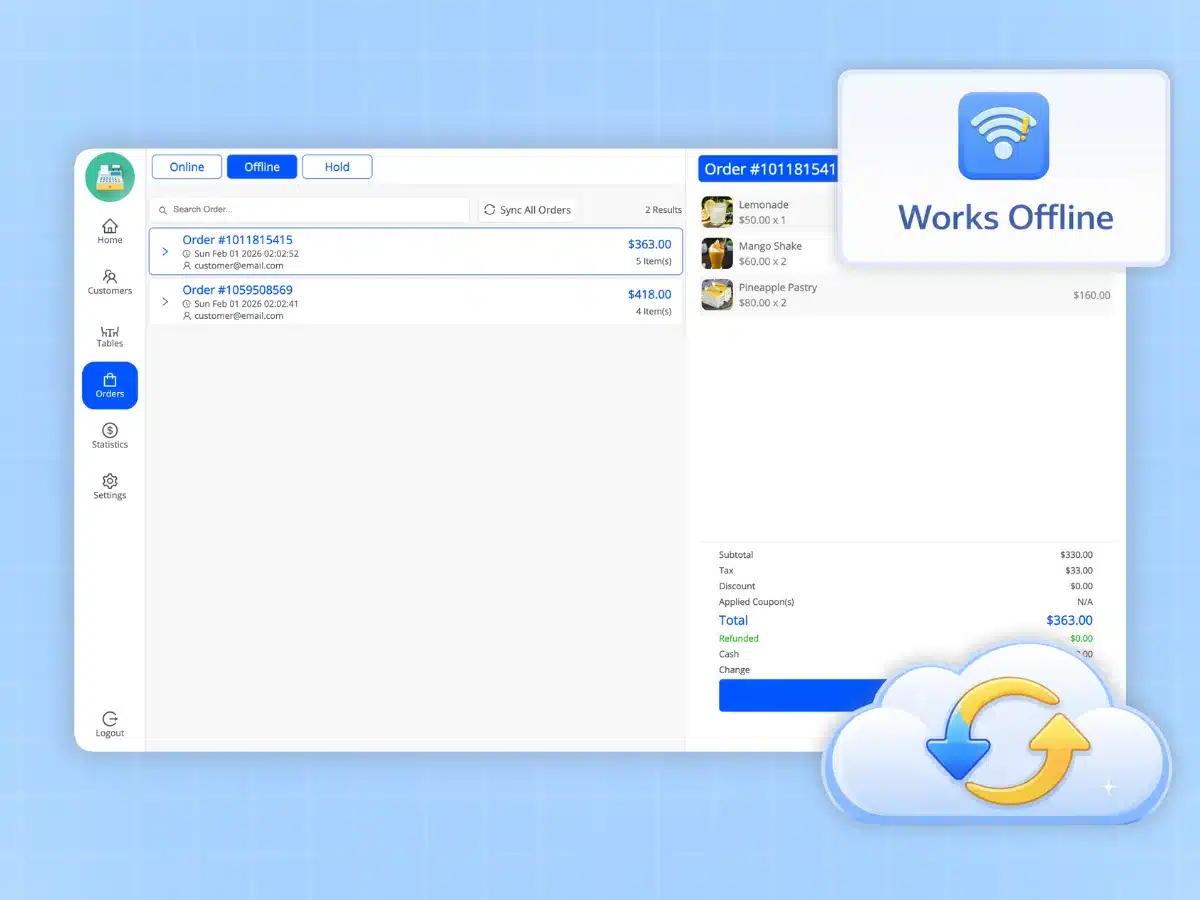View the Statistics page
Image resolution: width=1200 pixels, height=900 pixels.
click(x=109, y=436)
